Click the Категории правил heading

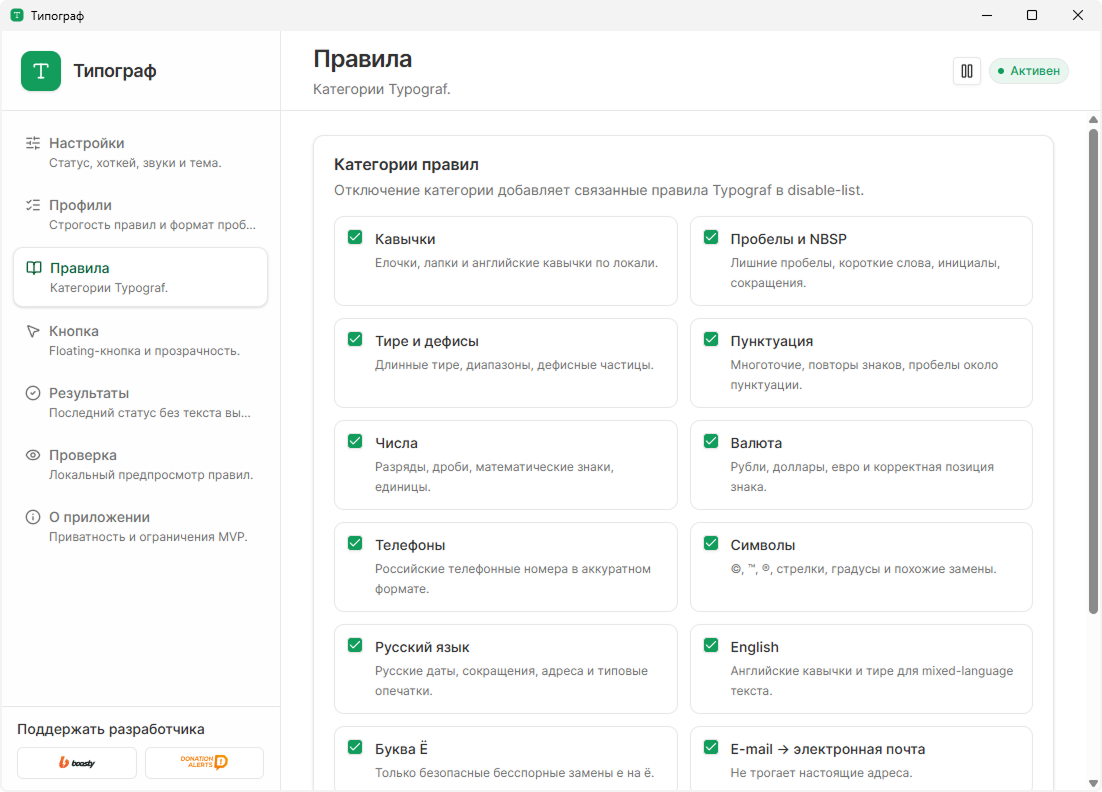(406, 164)
